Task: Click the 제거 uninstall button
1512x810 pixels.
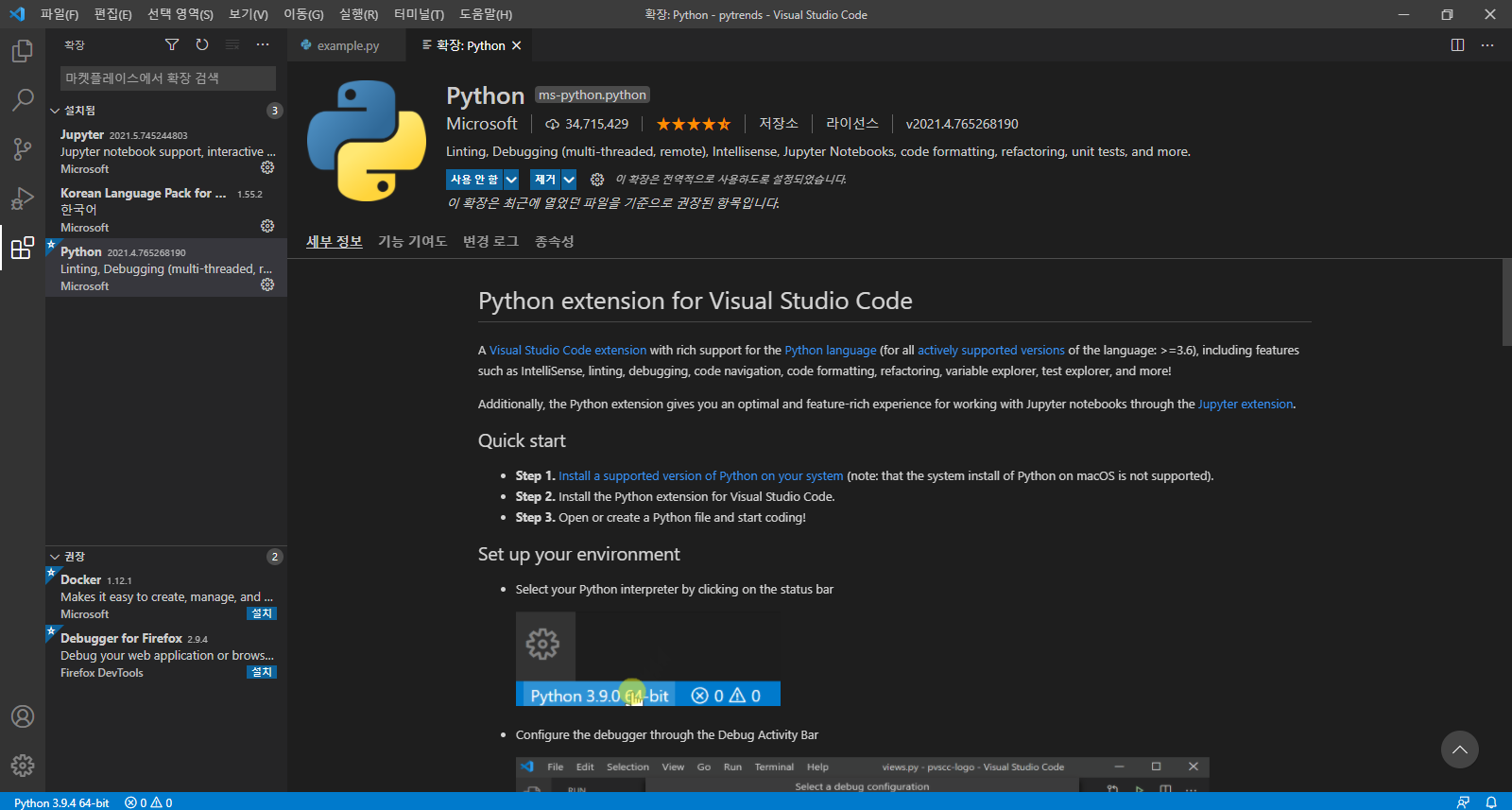Action: 545,180
